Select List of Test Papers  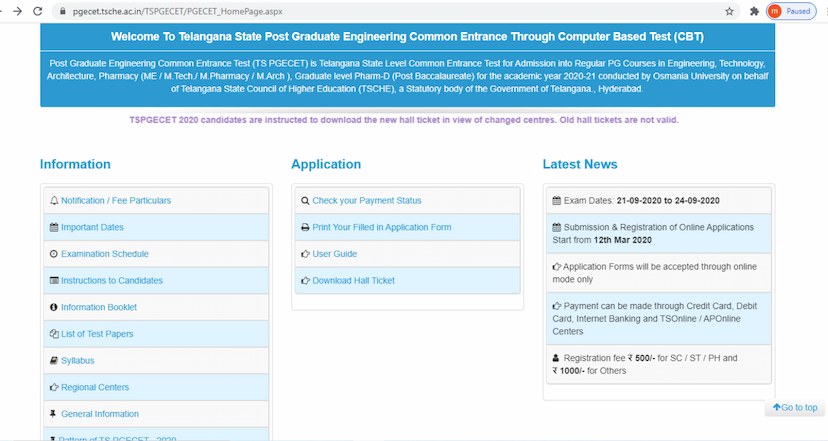click(x=96, y=334)
